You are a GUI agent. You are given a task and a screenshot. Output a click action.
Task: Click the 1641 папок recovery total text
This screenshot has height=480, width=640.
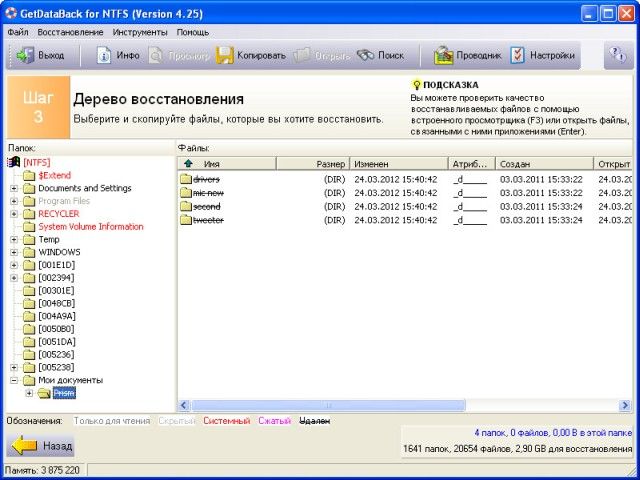pyautogui.click(x=517, y=449)
